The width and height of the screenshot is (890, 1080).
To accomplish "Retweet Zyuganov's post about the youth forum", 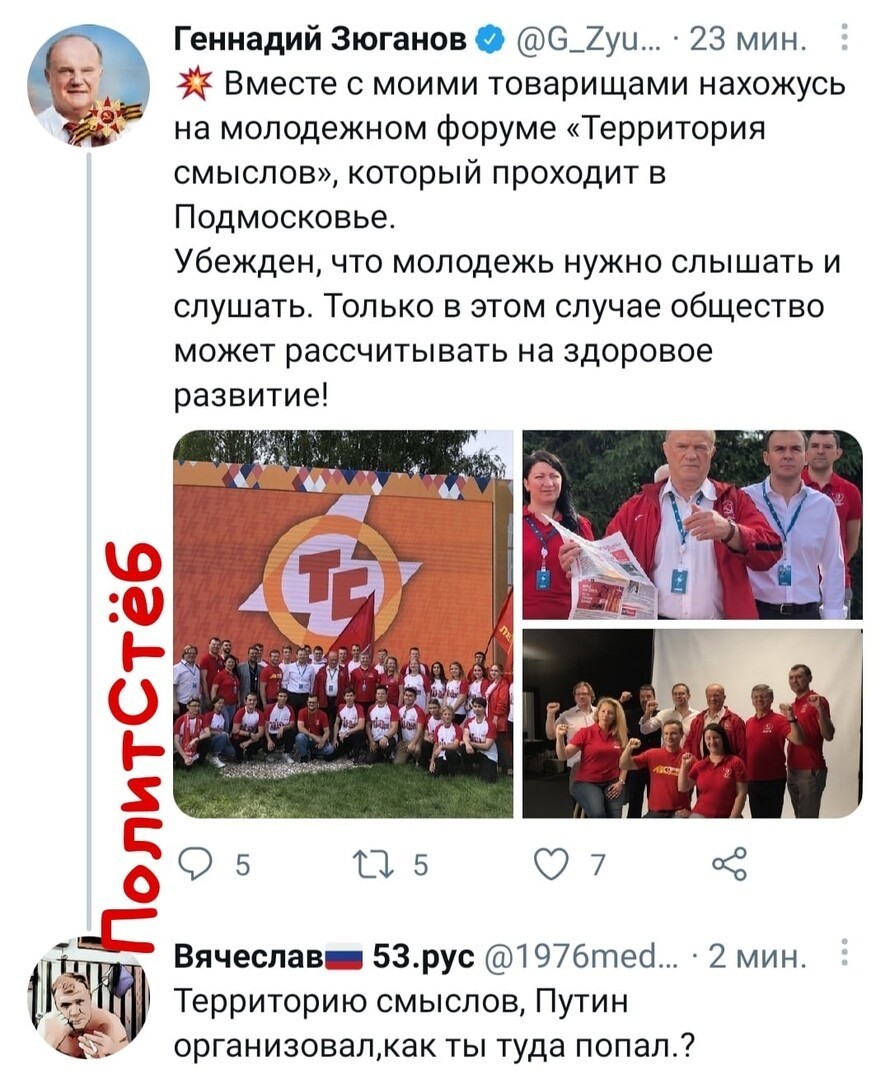I will tap(373, 864).
